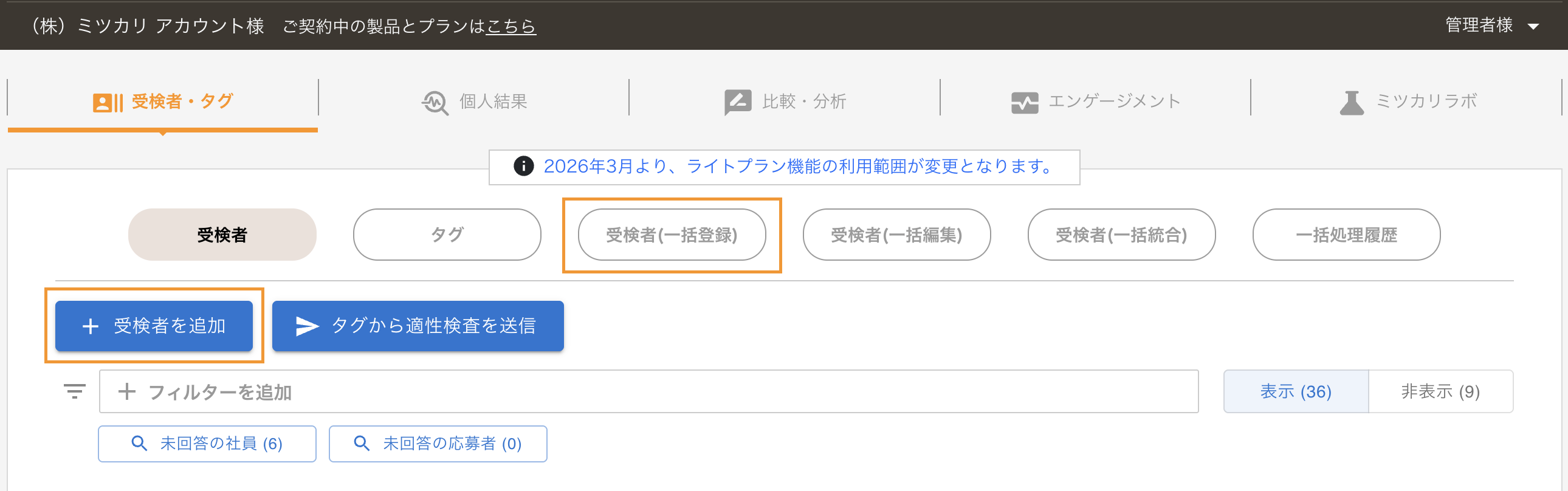Filter by 未回答の応募者 (0)
Screen dimensions: 1568x491
[438, 444]
